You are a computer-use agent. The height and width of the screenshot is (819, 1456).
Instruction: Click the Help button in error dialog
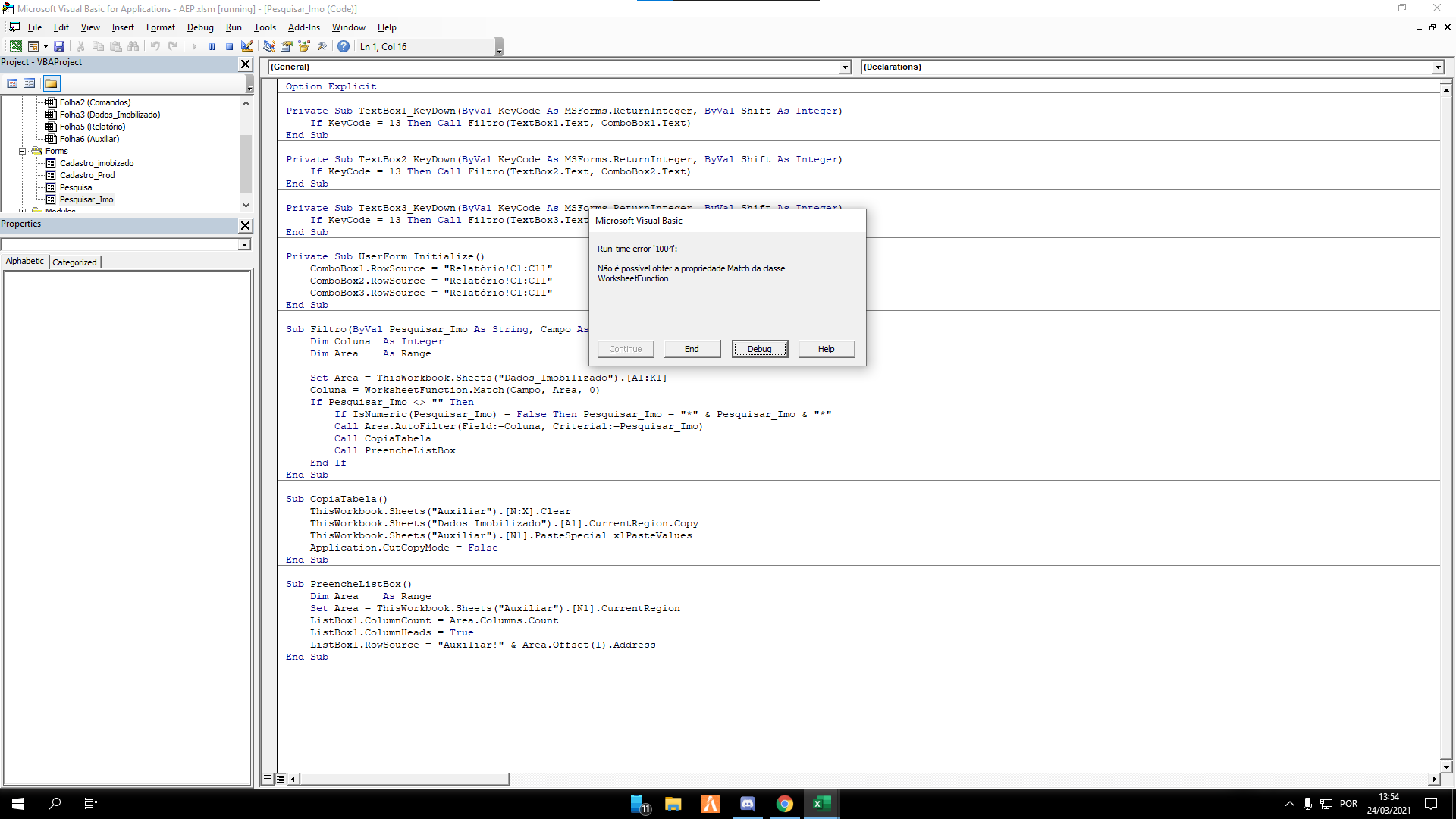click(x=827, y=349)
